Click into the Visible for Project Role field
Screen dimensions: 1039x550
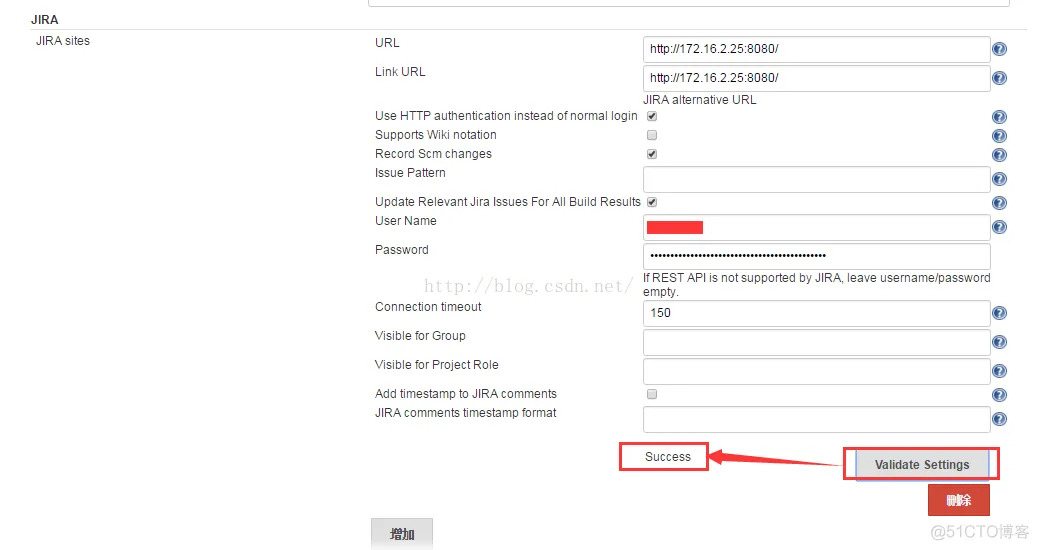click(x=816, y=372)
